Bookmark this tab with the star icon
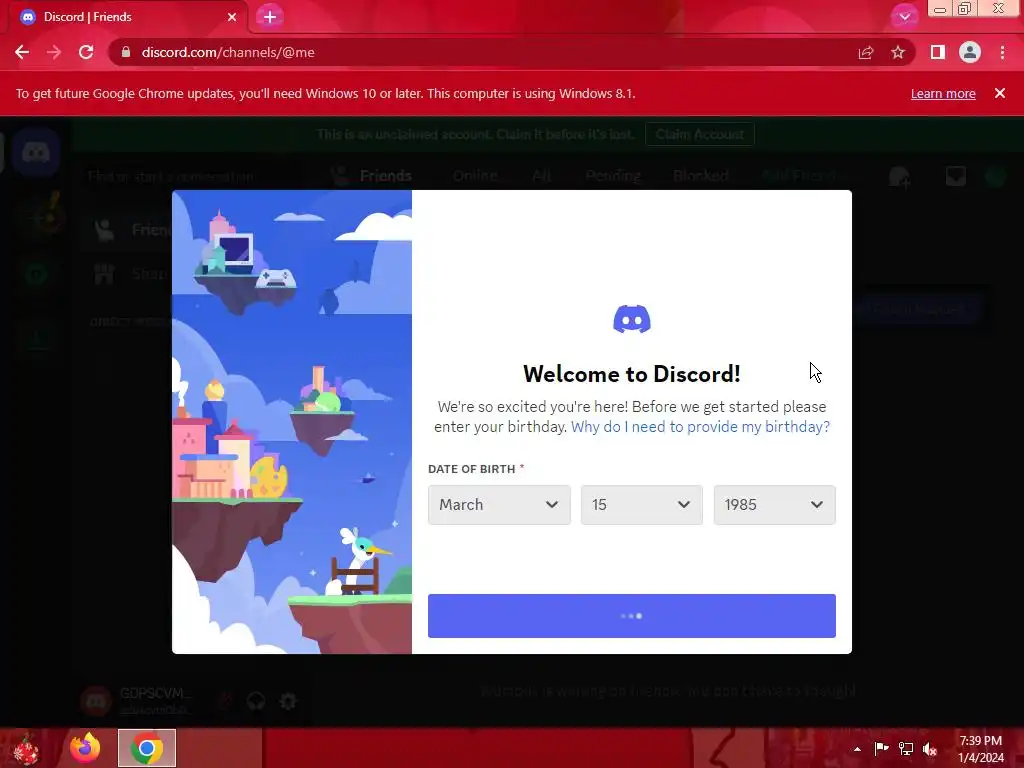The height and width of the screenshot is (768, 1024). (x=898, y=52)
